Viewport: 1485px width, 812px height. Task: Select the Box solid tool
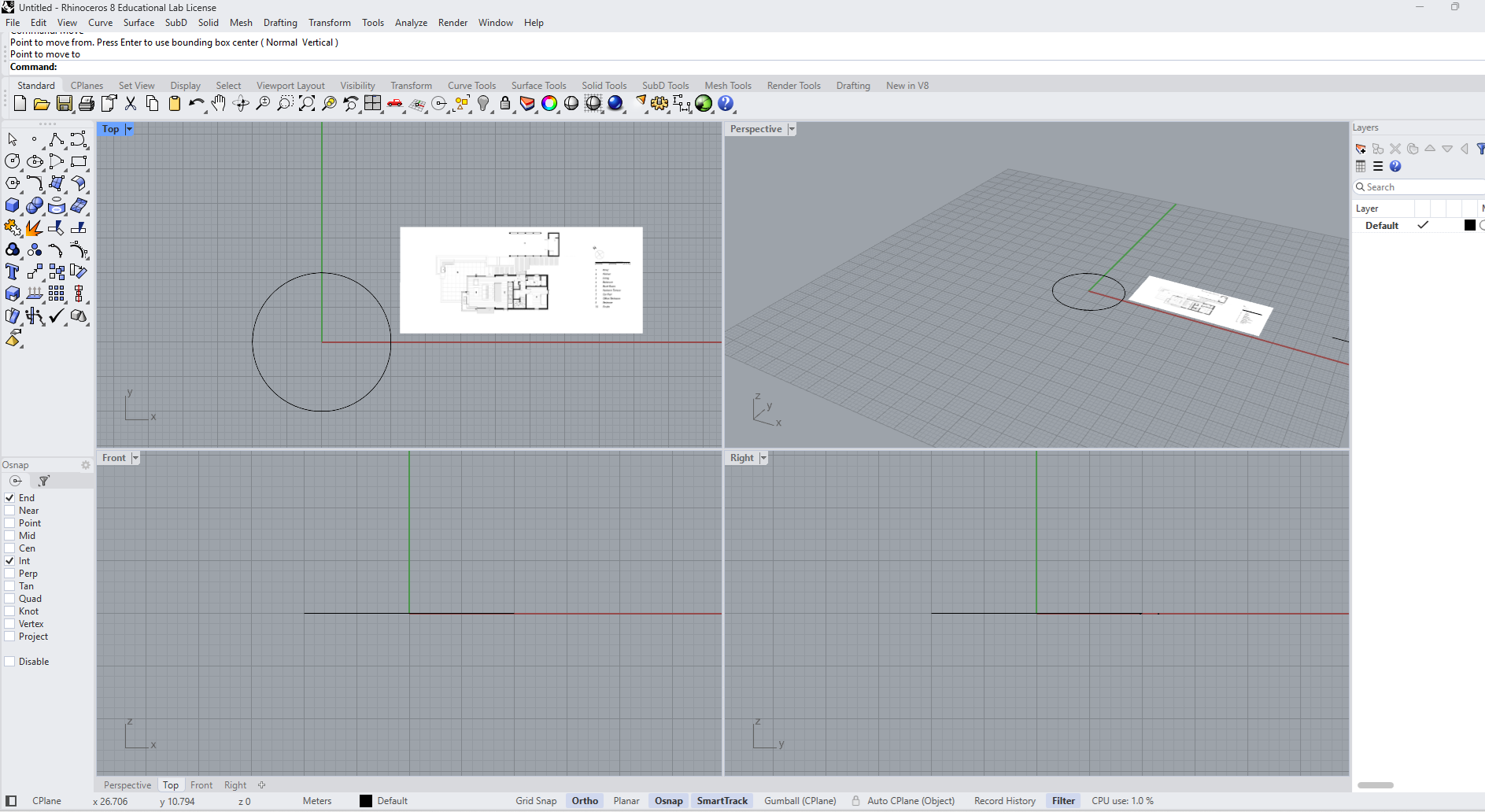[13, 205]
